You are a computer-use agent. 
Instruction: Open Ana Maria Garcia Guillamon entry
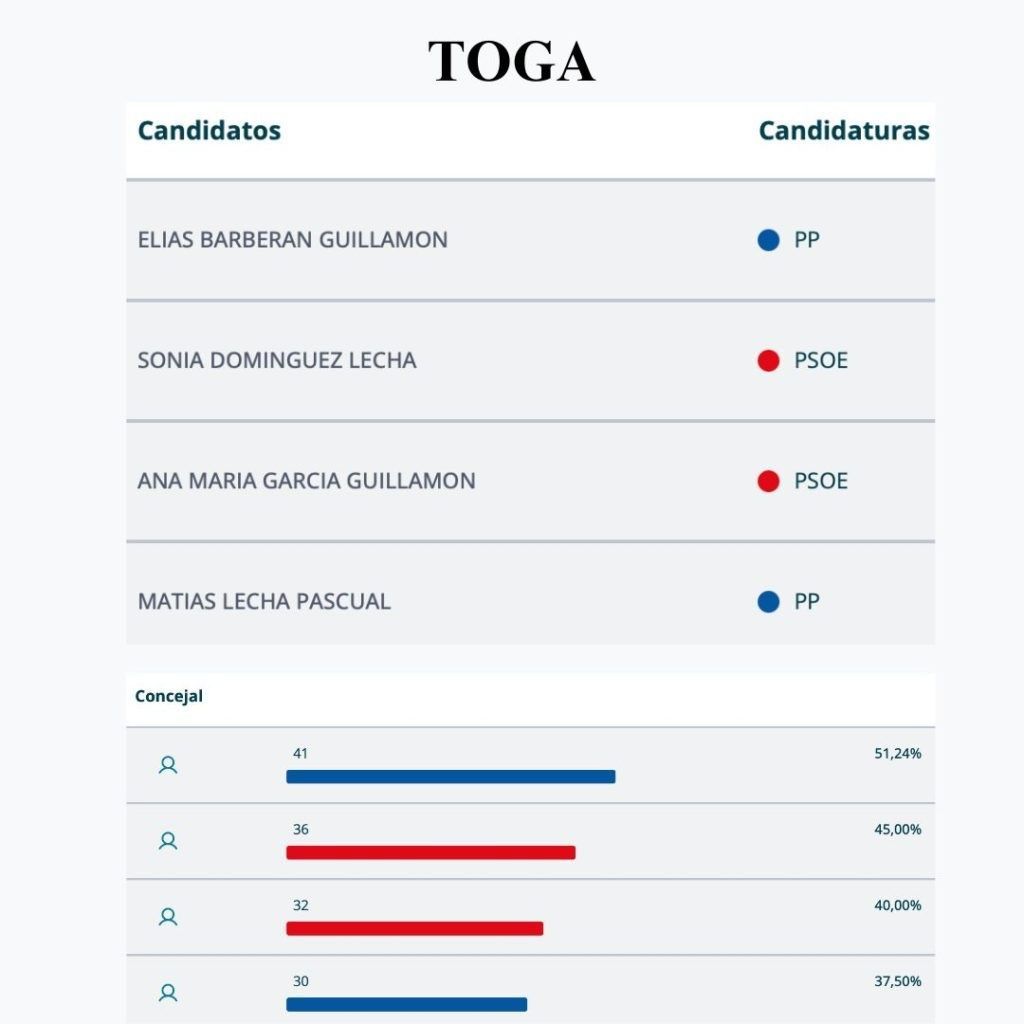[306, 481]
